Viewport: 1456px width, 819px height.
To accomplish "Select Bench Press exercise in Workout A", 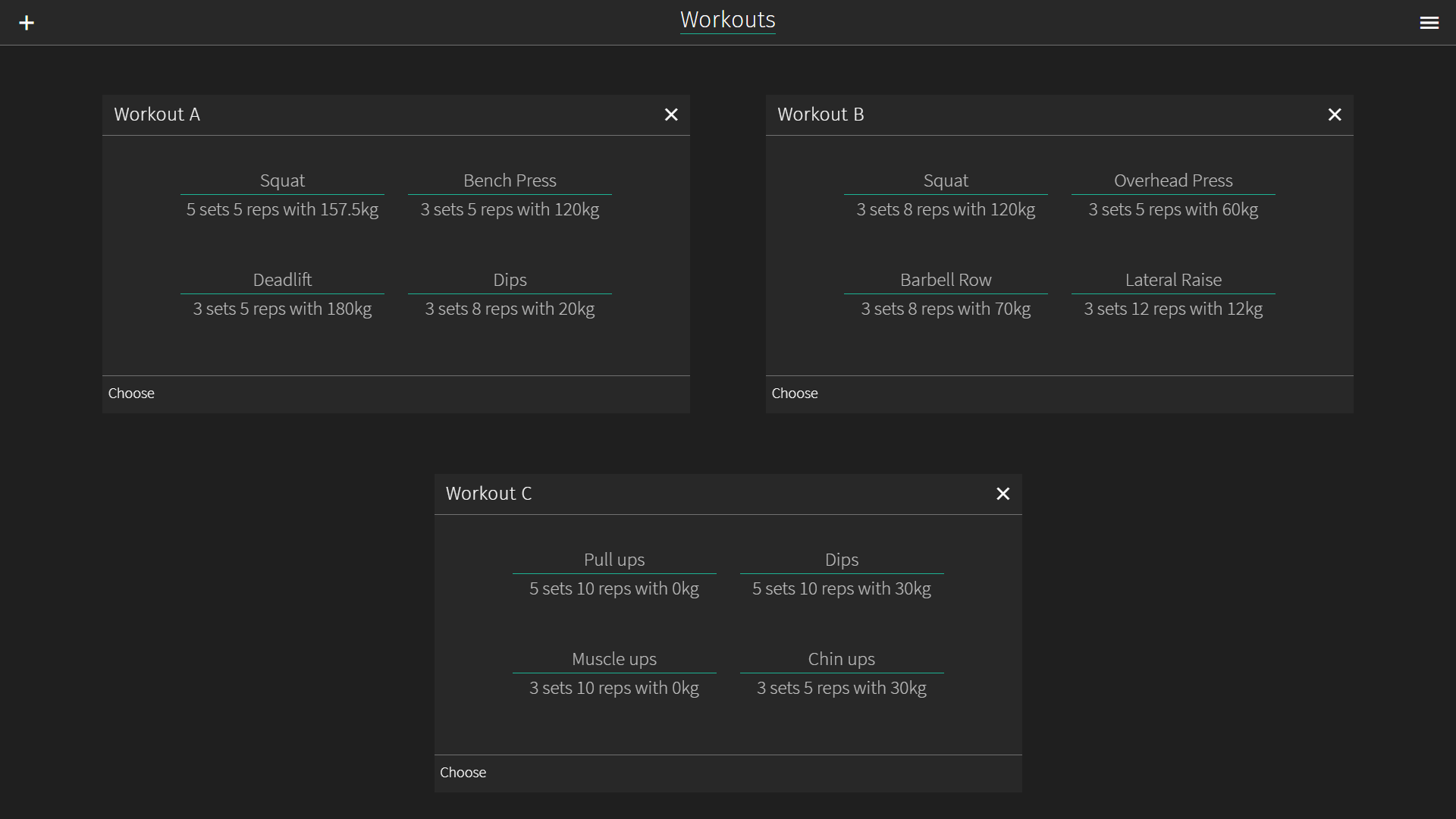I will click(510, 180).
